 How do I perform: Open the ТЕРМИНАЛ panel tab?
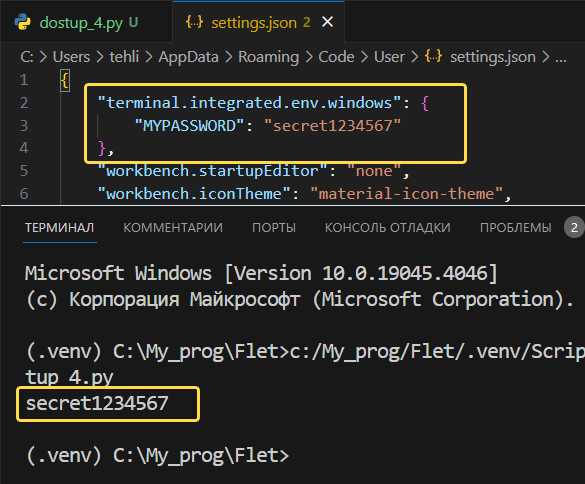60,227
